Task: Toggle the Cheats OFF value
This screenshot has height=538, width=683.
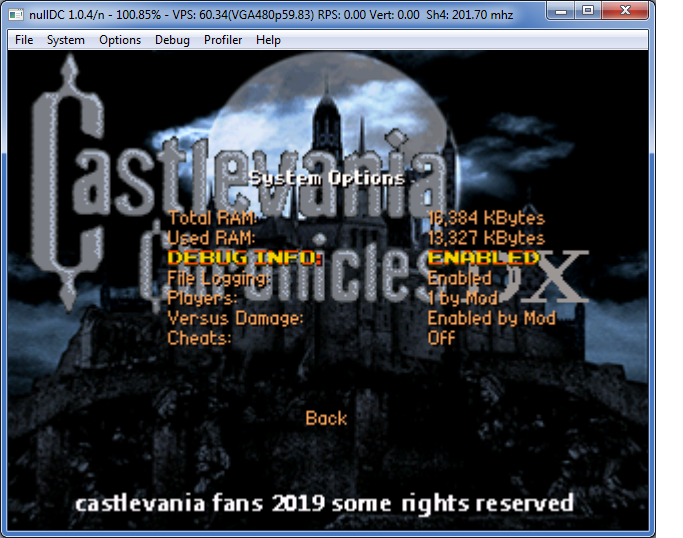Action: 441,338
